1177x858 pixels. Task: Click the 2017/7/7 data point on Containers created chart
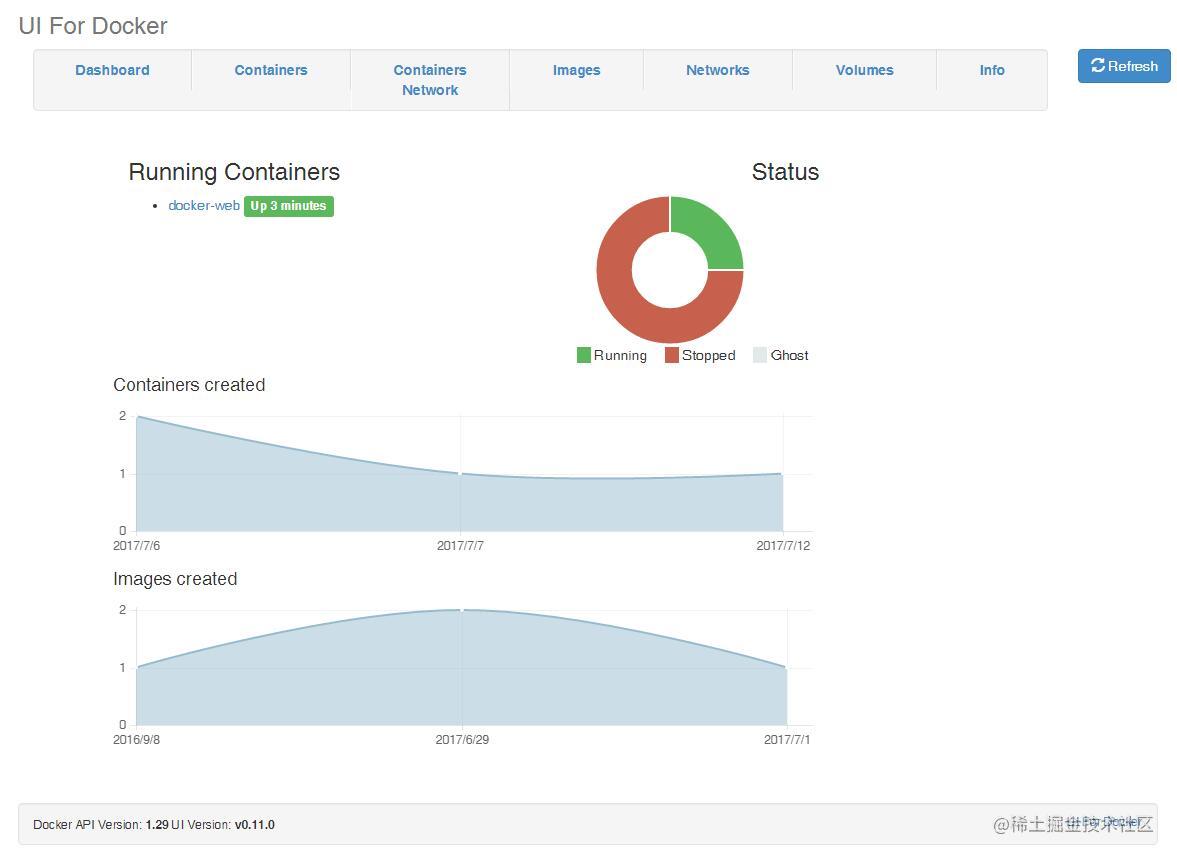pyautogui.click(x=460, y=474)
